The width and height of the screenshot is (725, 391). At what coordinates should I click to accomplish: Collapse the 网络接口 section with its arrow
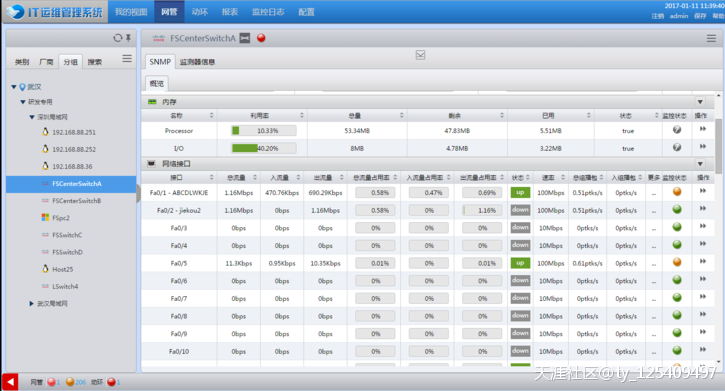[x=700, y=164]
